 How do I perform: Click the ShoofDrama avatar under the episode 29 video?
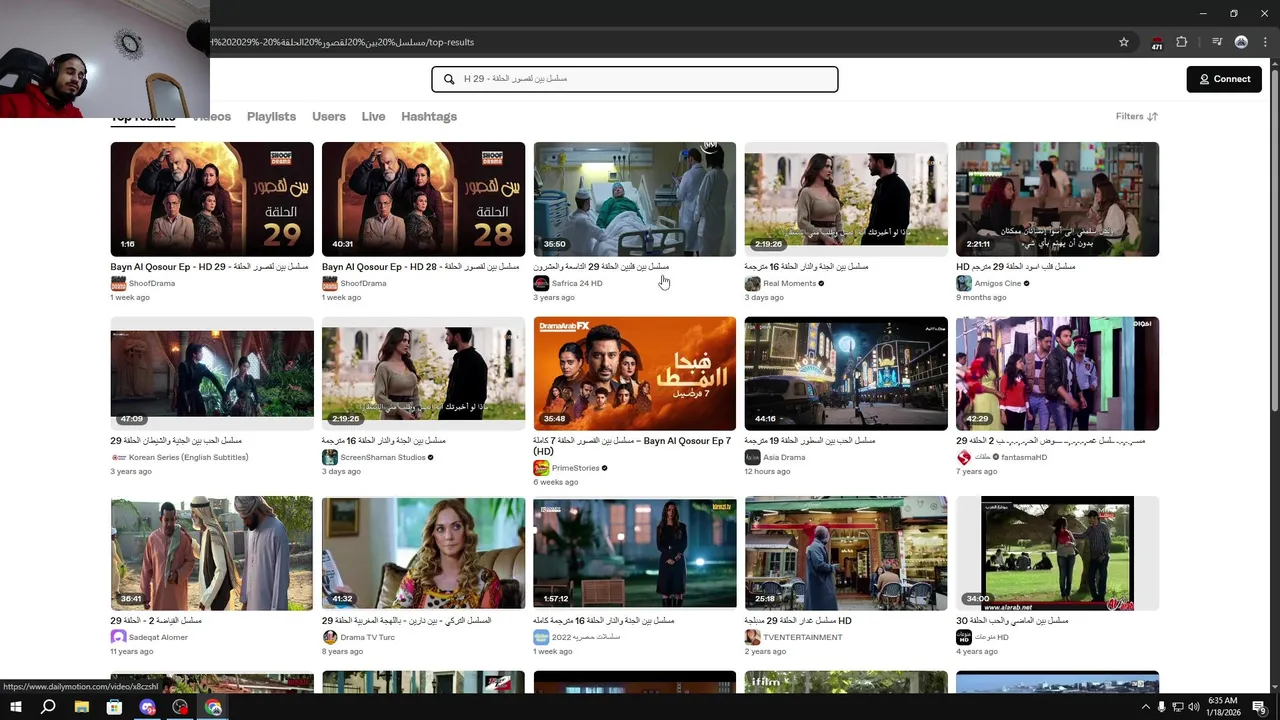118,284
